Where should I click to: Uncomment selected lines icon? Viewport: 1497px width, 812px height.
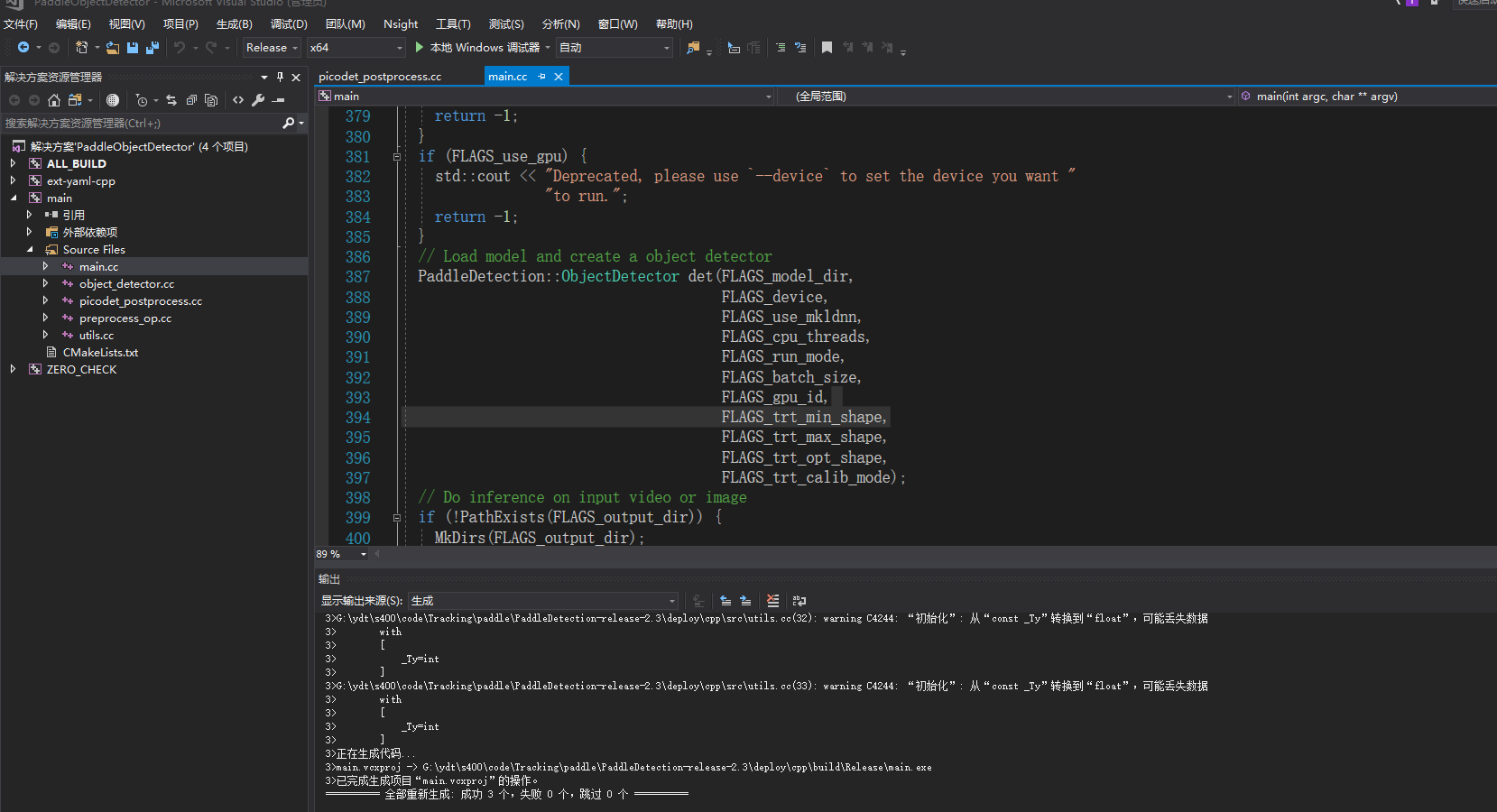(x=800, y=47)
